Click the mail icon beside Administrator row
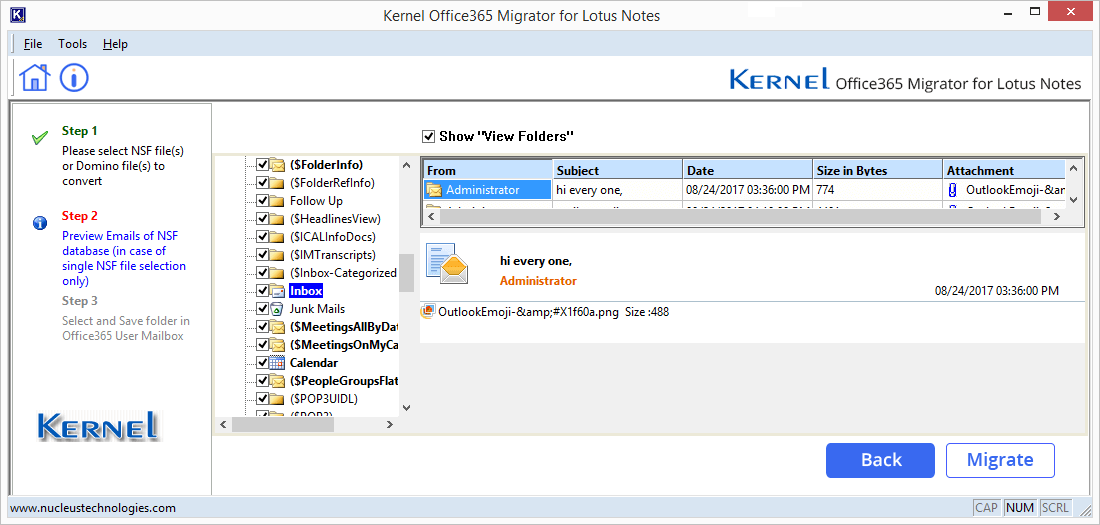1100x525 pixels. point(434,190)
